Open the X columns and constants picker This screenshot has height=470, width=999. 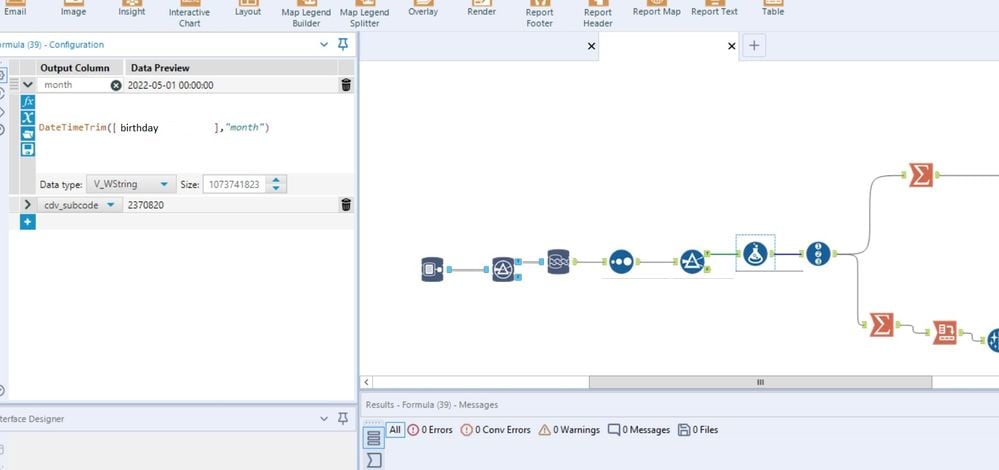point(27,118)
